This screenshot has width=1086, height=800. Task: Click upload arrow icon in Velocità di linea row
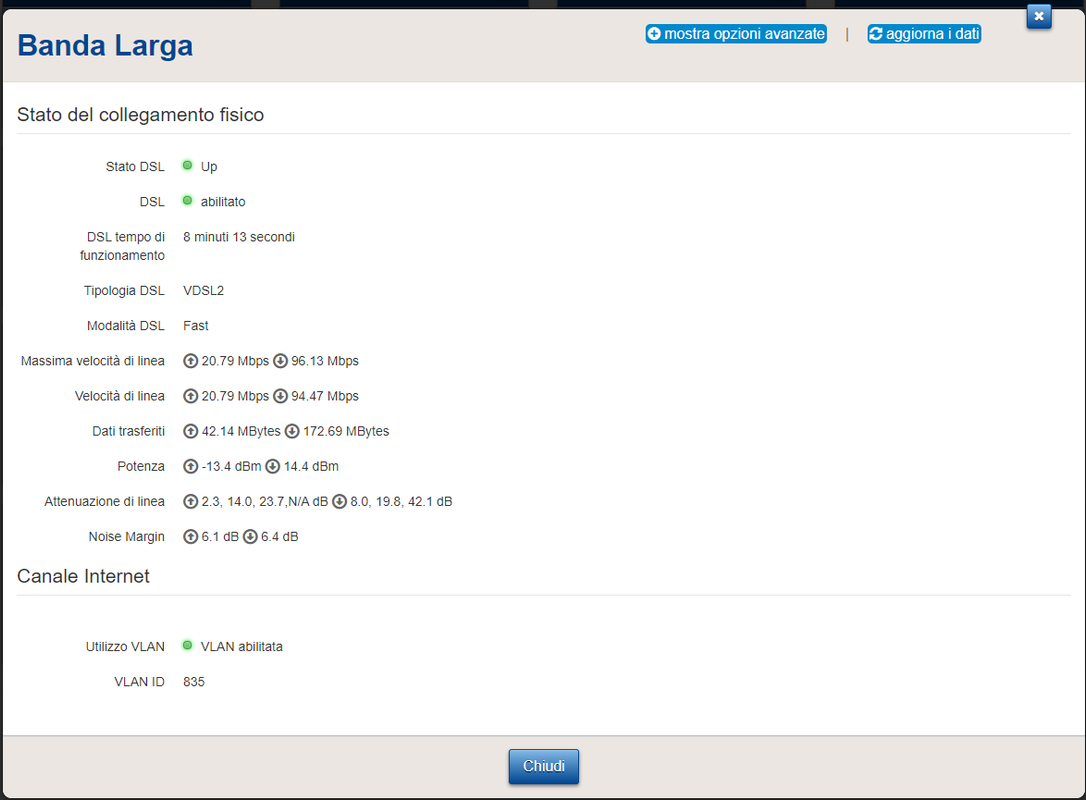click(190, 396)
